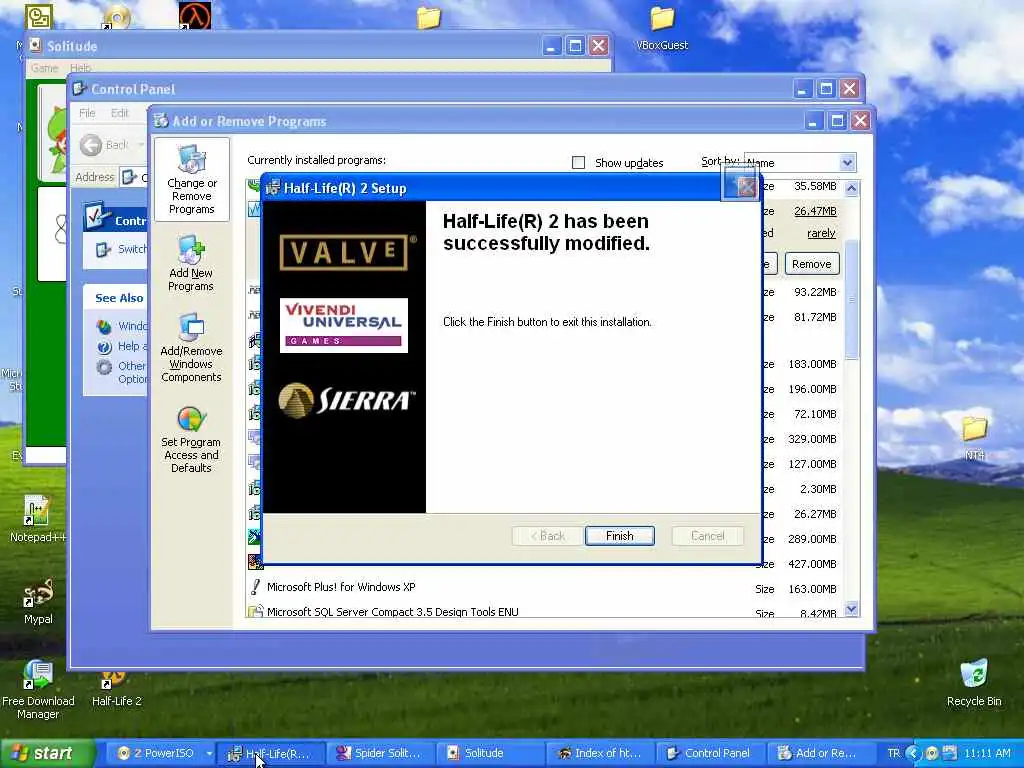Click the TR language indicator in tray
Viewport: 1024px width, 768px height.
(x=893, y=753)
